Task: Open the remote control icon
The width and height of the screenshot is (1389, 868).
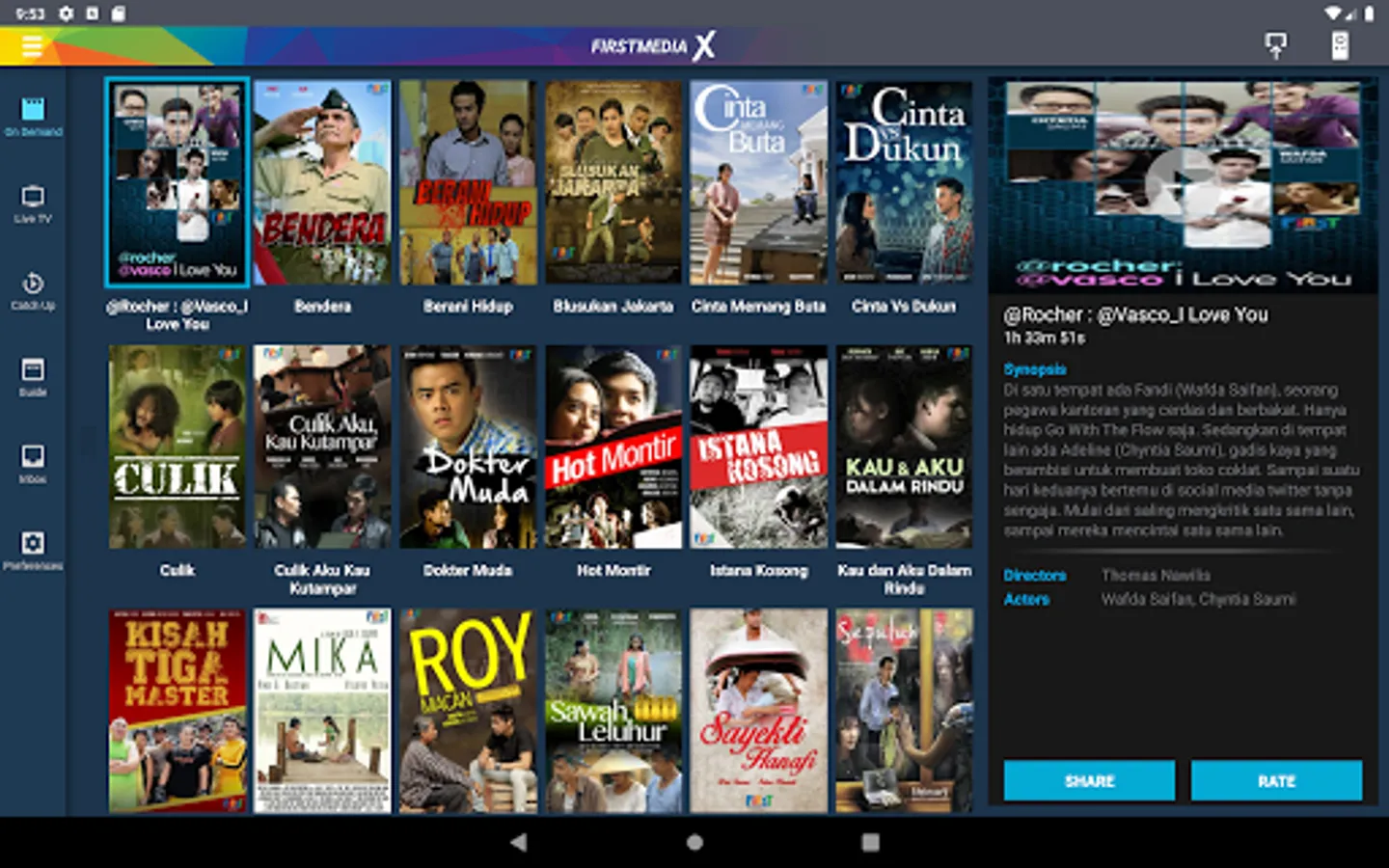Action: pyautogui.click(x=1340, y=45)
